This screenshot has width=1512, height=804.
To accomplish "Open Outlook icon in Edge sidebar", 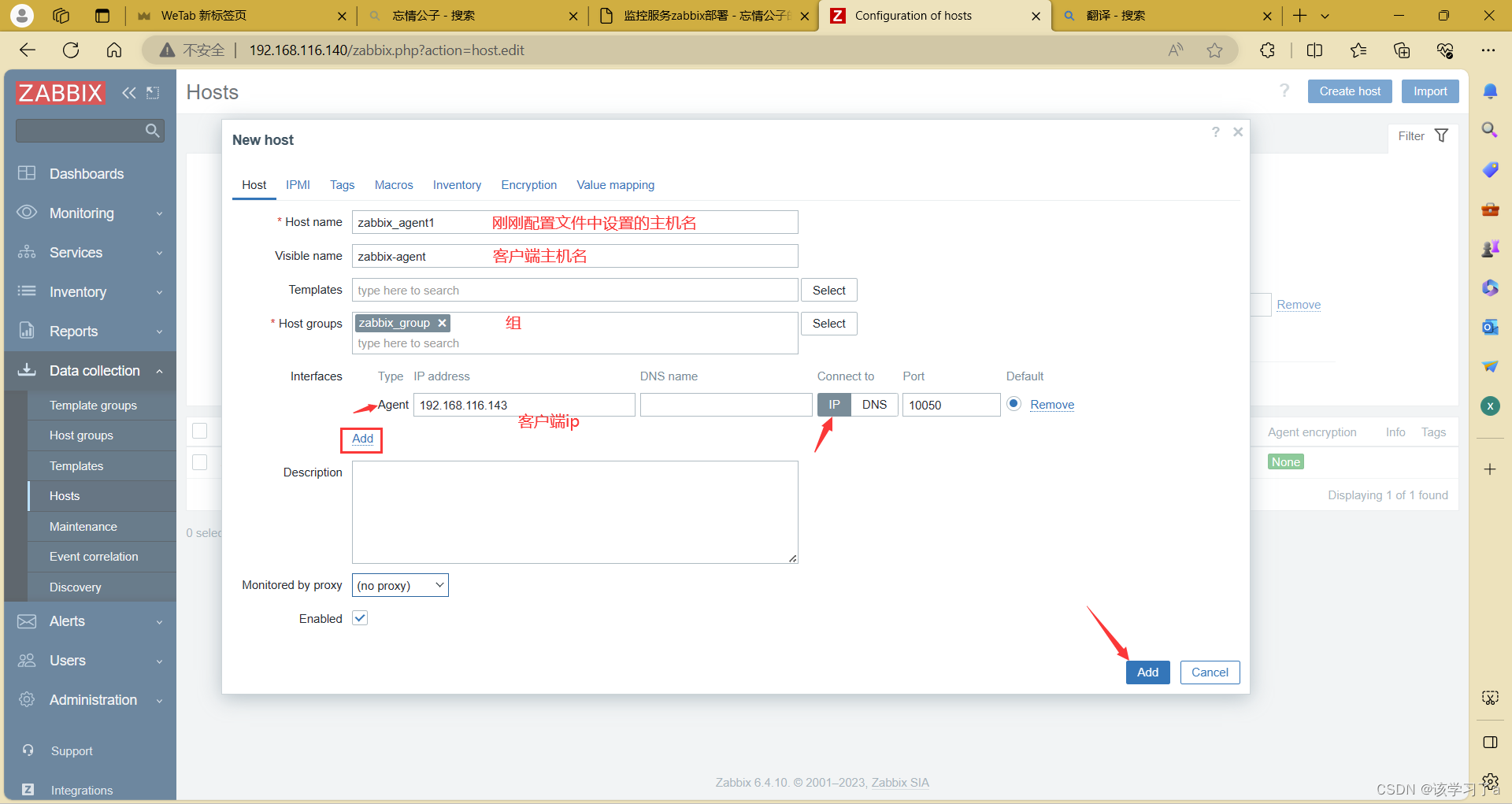I will (1490, 327).
